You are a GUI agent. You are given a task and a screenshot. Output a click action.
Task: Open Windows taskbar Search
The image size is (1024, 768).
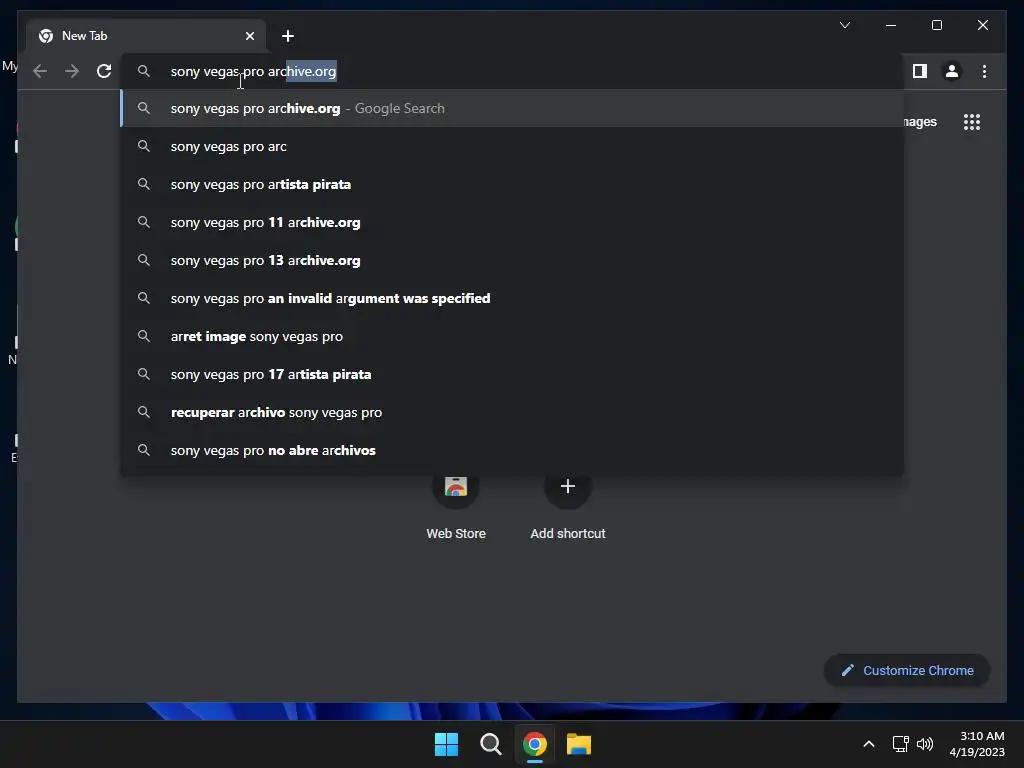(490, 744)
